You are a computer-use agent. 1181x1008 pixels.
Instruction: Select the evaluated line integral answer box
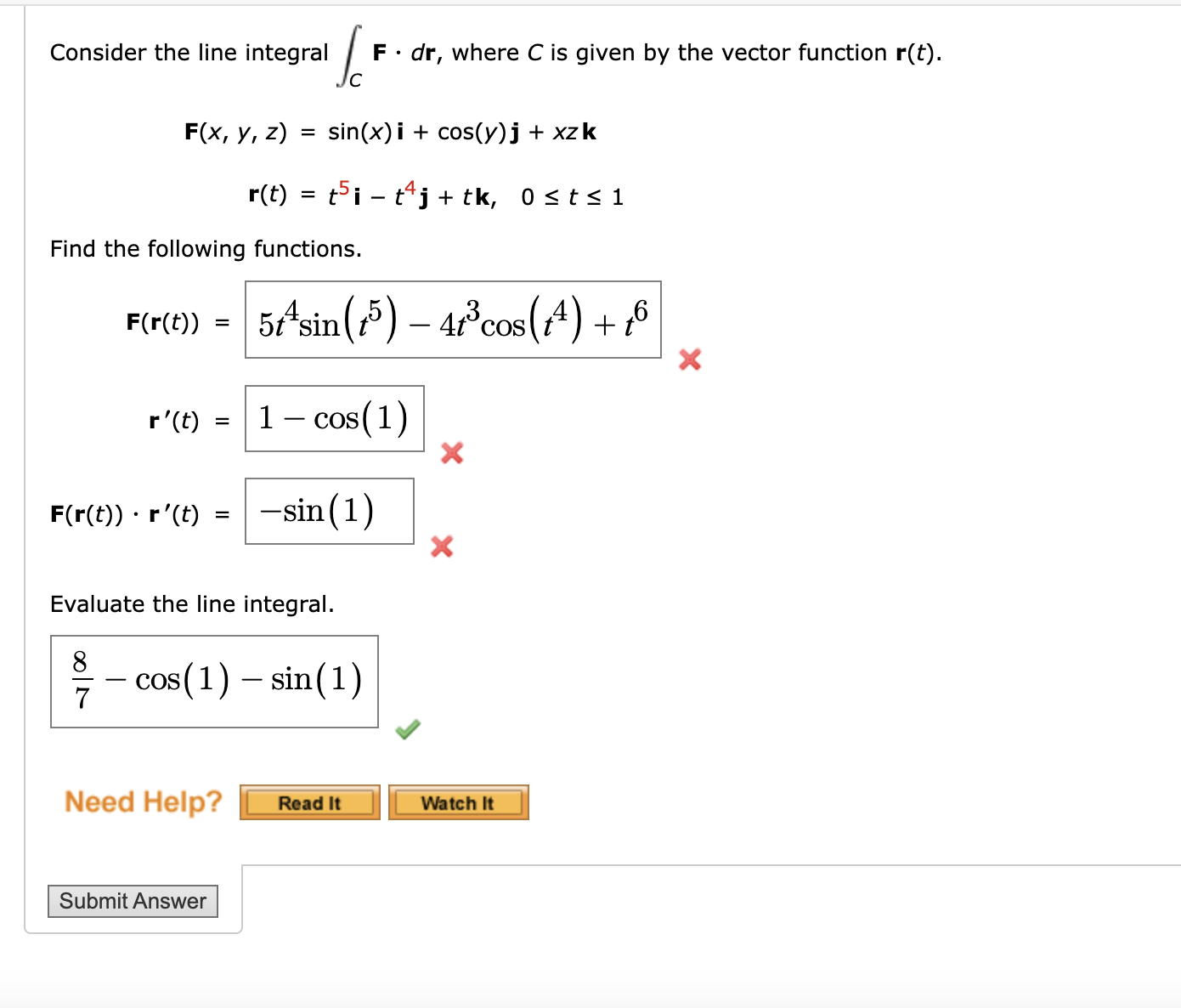(x=214, y=681)
